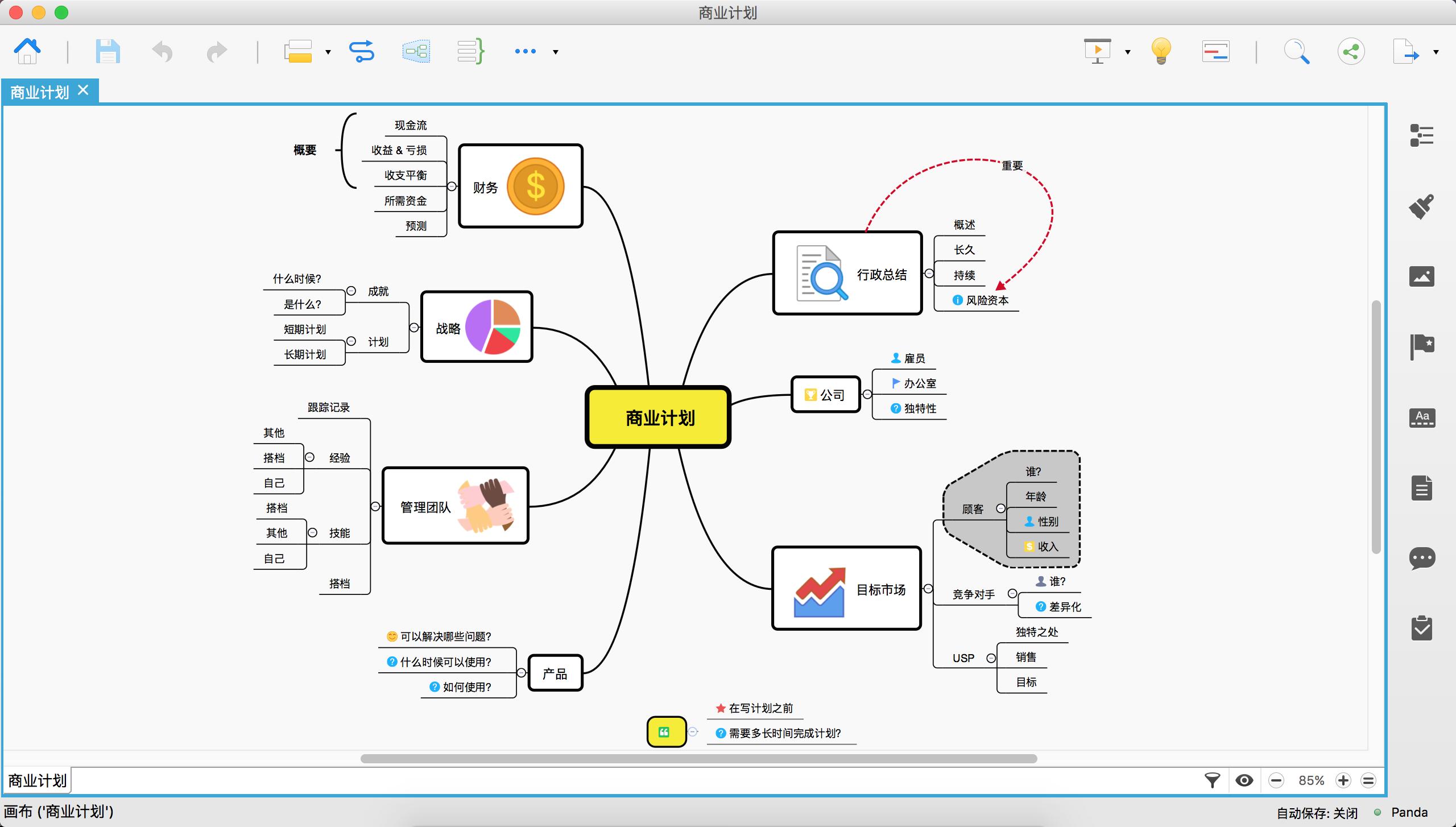This screenshot has width=1456, height=827.
Task: Reset zoom with equals button
Action: pyautogui.click(x=1368, y=780)
